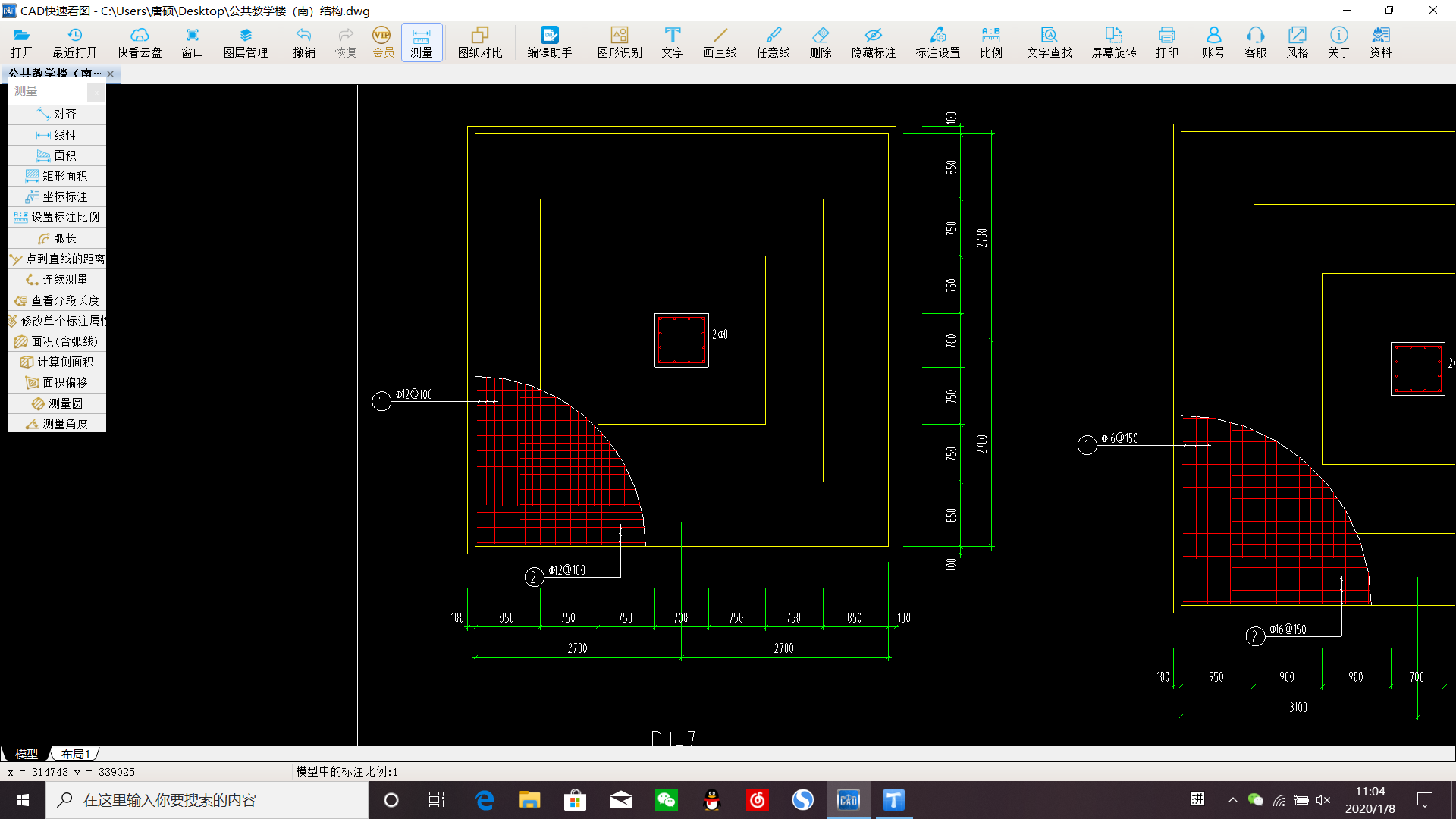Choose 坐标标注 coordinate annotation
This screenshot has height=819, width=1456.
pyautogui.click(x=57, y=196)
